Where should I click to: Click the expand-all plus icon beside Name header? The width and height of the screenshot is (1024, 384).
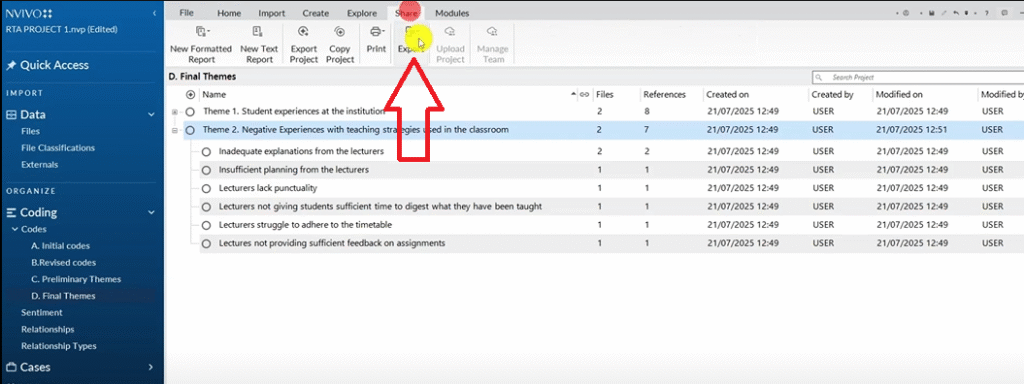pyautogui.click(x=190, y=95)
